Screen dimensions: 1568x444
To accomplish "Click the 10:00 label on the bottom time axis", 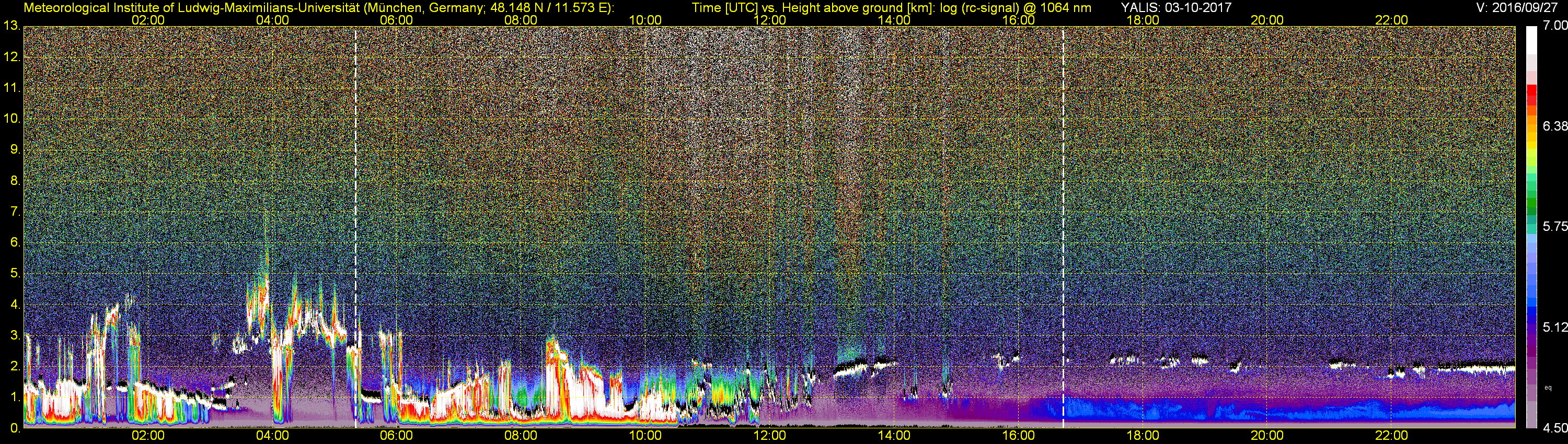I will pos(645,436).
